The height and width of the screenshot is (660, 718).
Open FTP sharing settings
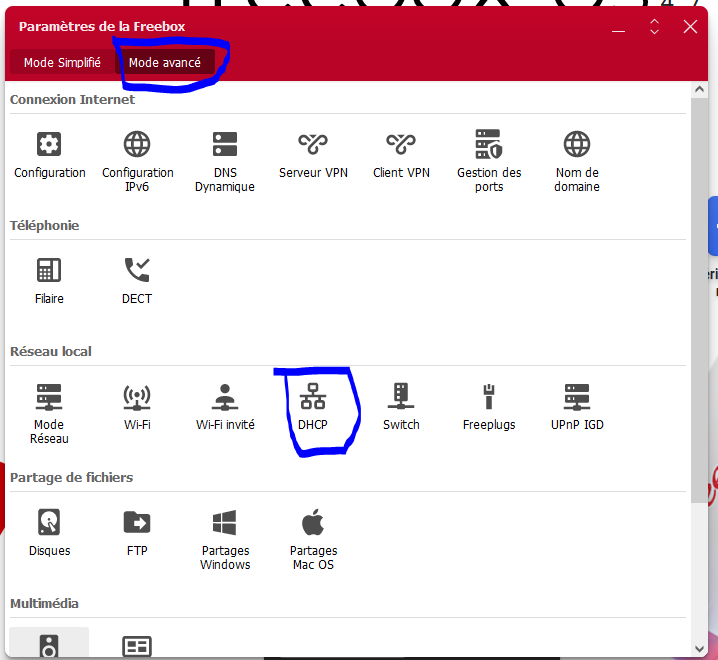tap(137, 532)
